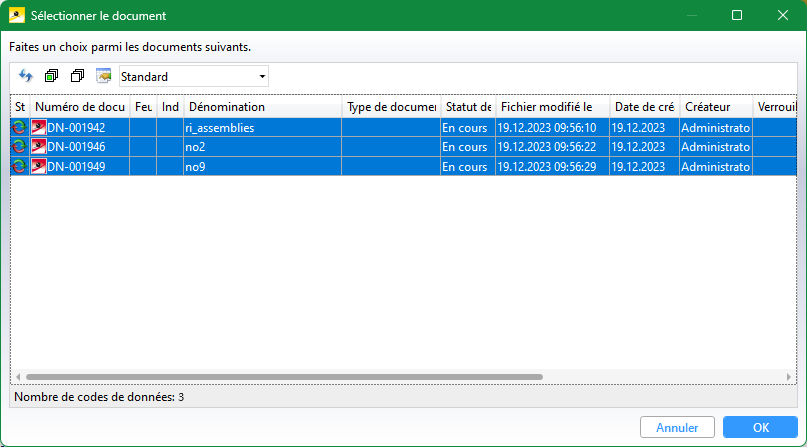The height and width of the screenshot is (447, 807).
Task: Sort by the Dénomination column header
Action: point(262,107)
